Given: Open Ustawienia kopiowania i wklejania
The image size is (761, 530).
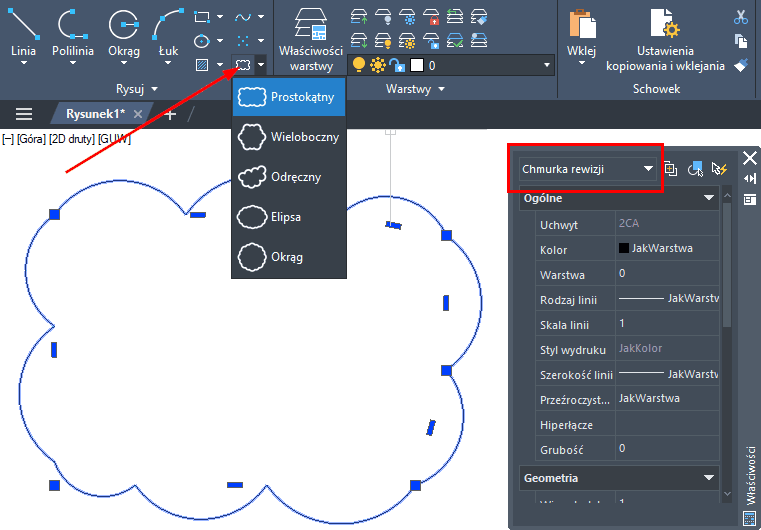Looking at the screenshot, I should (x=665, y=40).
